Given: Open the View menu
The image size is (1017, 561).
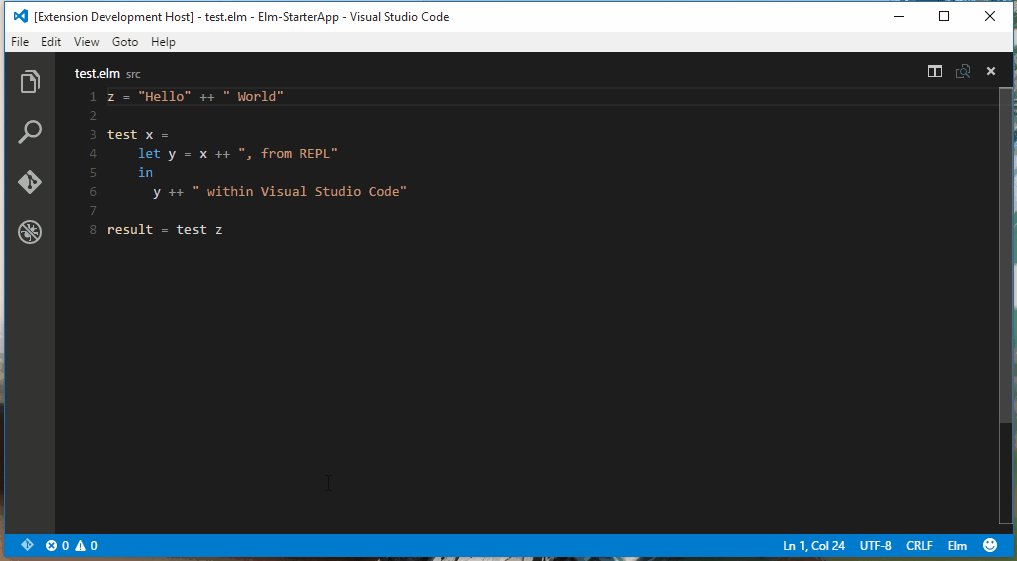Looking at the screenshot, I should (86, 42).
